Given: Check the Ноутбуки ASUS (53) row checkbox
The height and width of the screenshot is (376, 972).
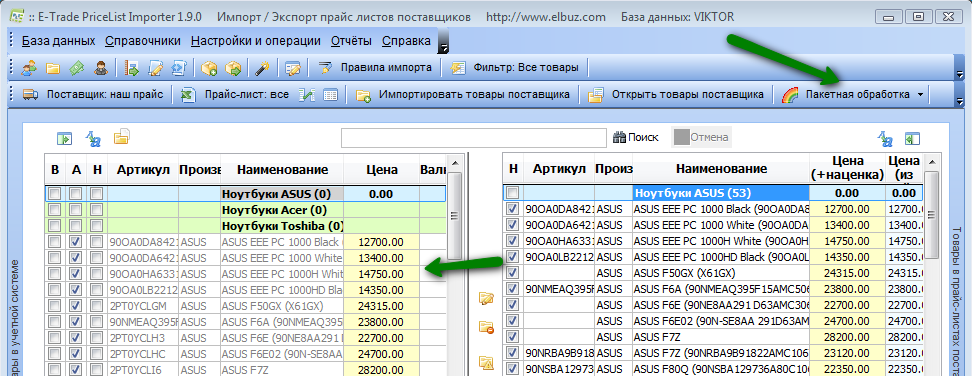Looking at the screenshot, I should click(x=513, y=193).
